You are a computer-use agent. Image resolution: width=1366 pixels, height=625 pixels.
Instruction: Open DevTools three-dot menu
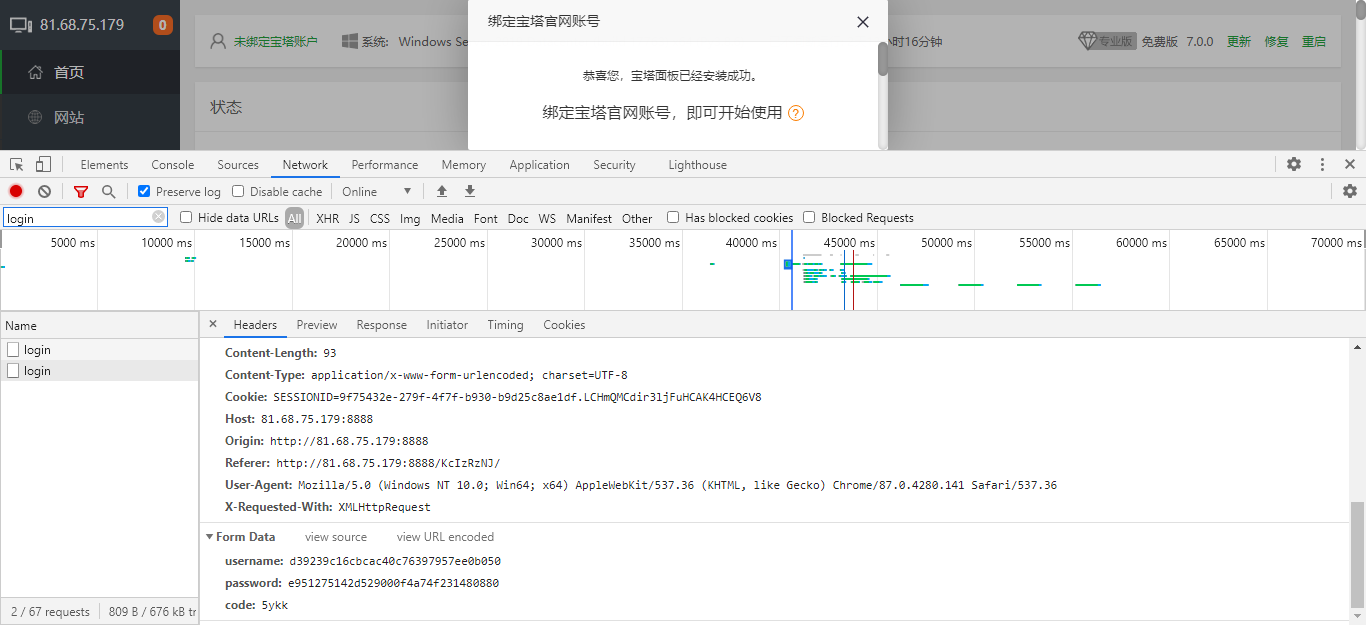click(1322, 164)
